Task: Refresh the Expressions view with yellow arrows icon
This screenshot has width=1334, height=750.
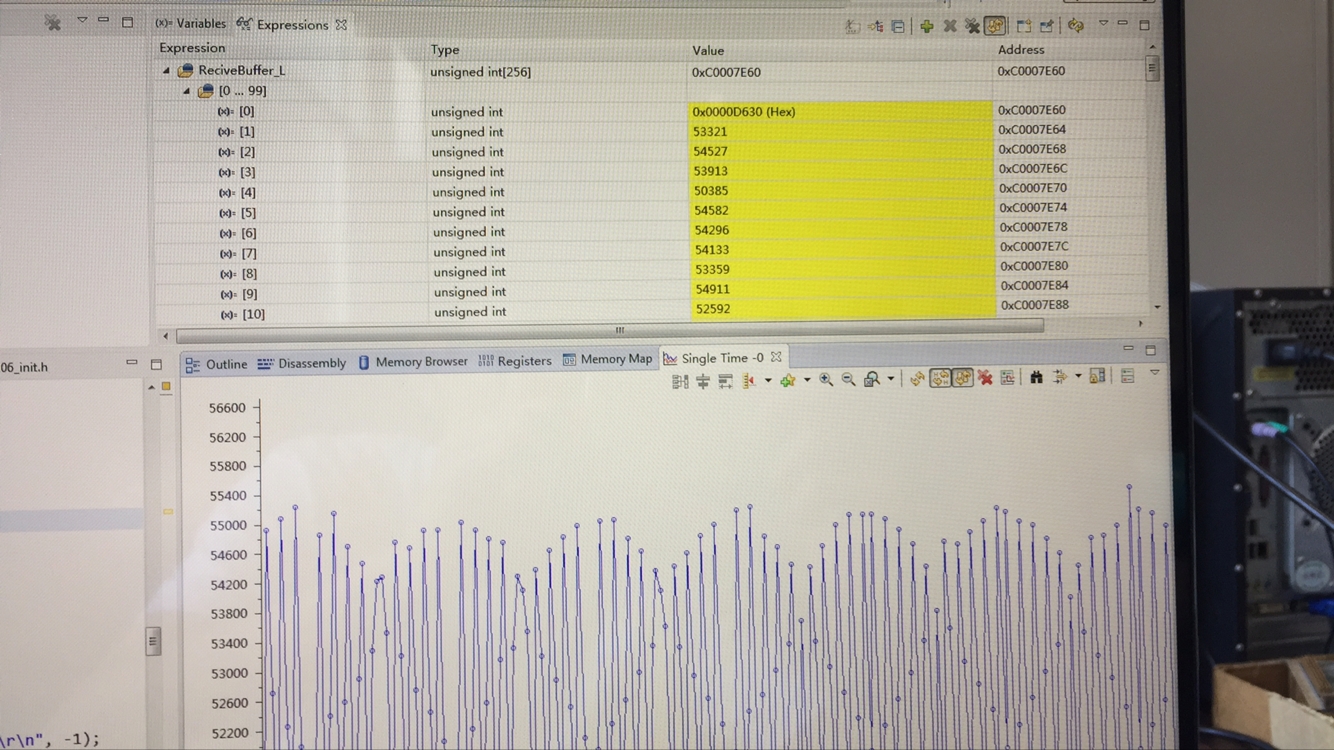Action: tap(1076, 26)
